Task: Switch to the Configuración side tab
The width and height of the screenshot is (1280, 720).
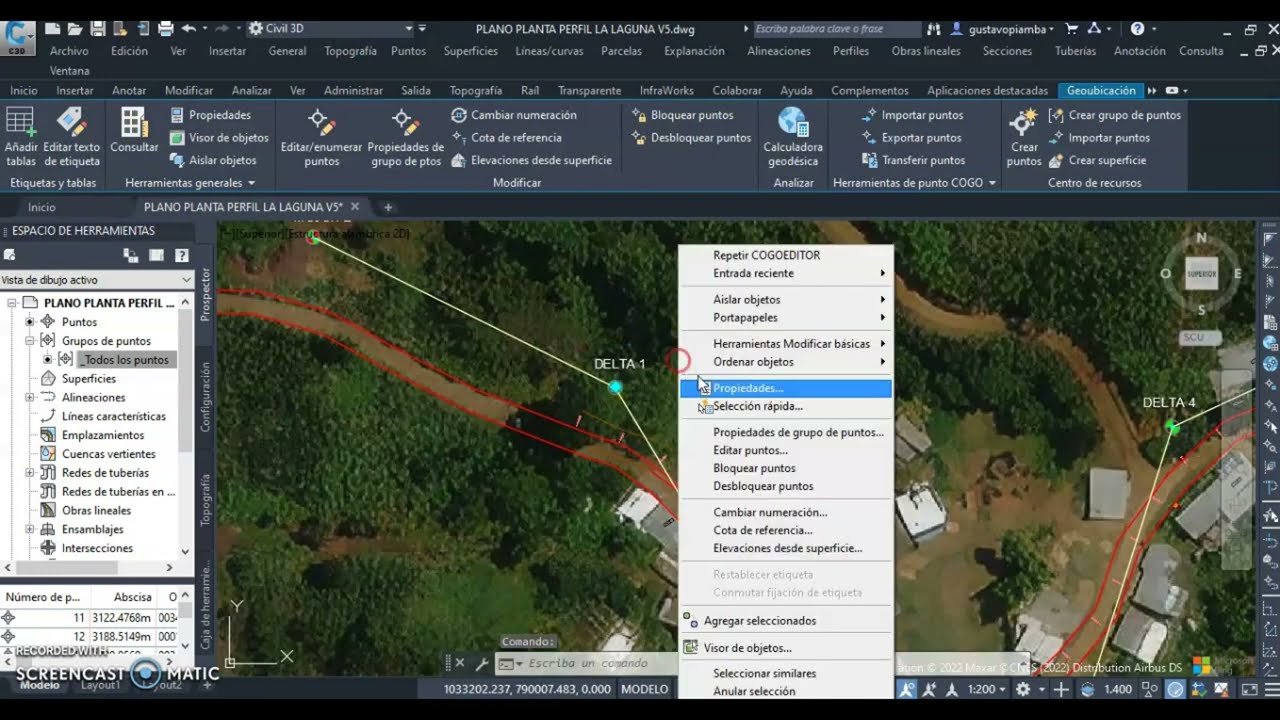Action: [x=205, y=397]
